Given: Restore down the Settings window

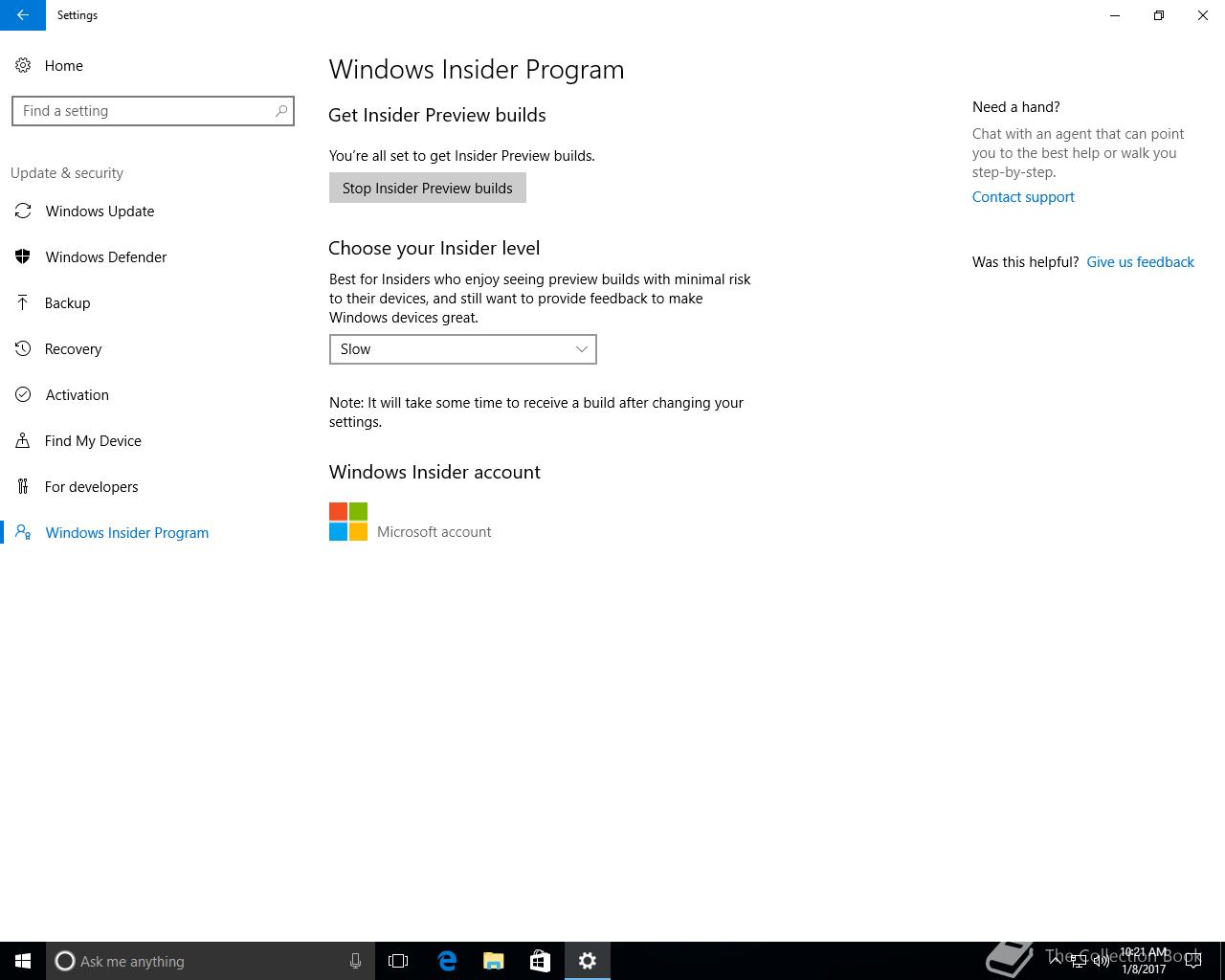Looking at the screenshot, I should (1159, 15).
